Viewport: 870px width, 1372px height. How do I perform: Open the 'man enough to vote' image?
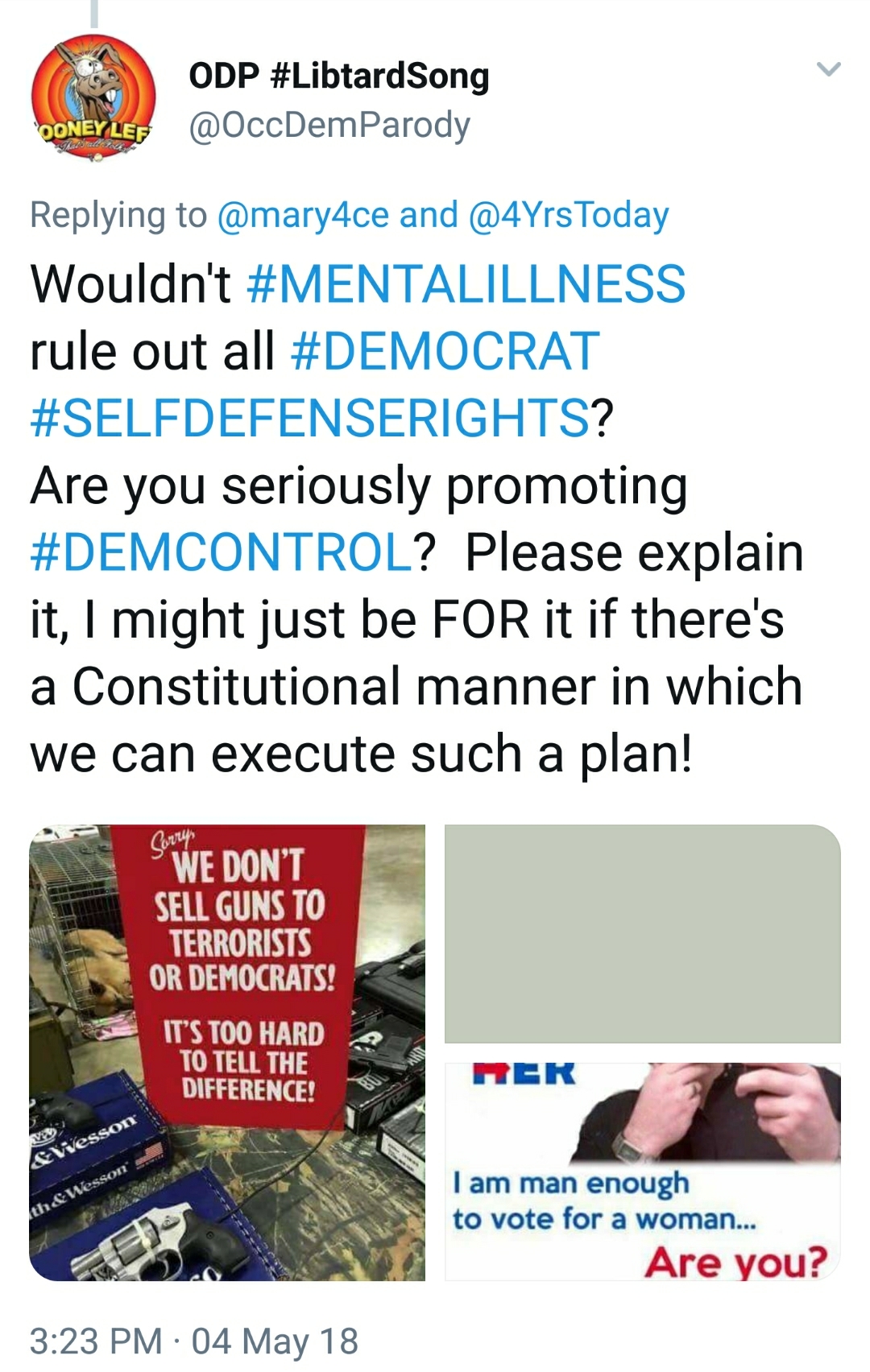(x=643, y=1172)
